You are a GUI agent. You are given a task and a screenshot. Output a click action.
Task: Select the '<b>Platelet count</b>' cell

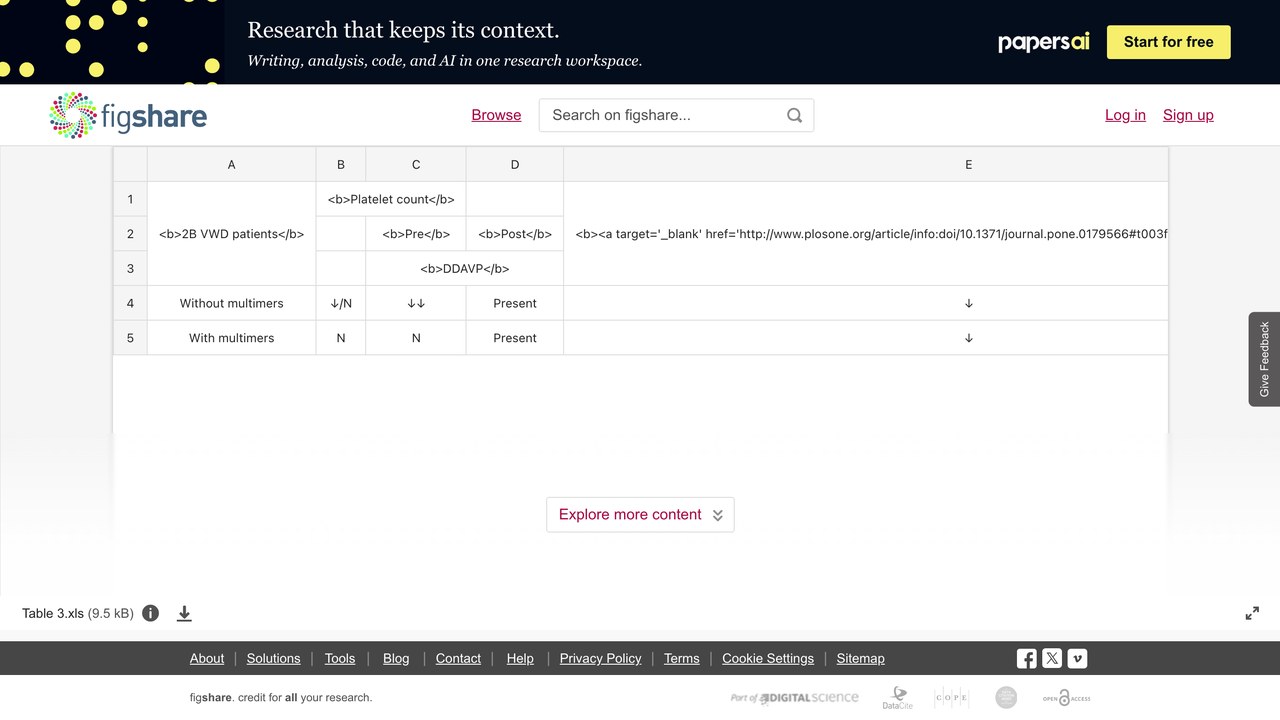(x=391, y=199)
